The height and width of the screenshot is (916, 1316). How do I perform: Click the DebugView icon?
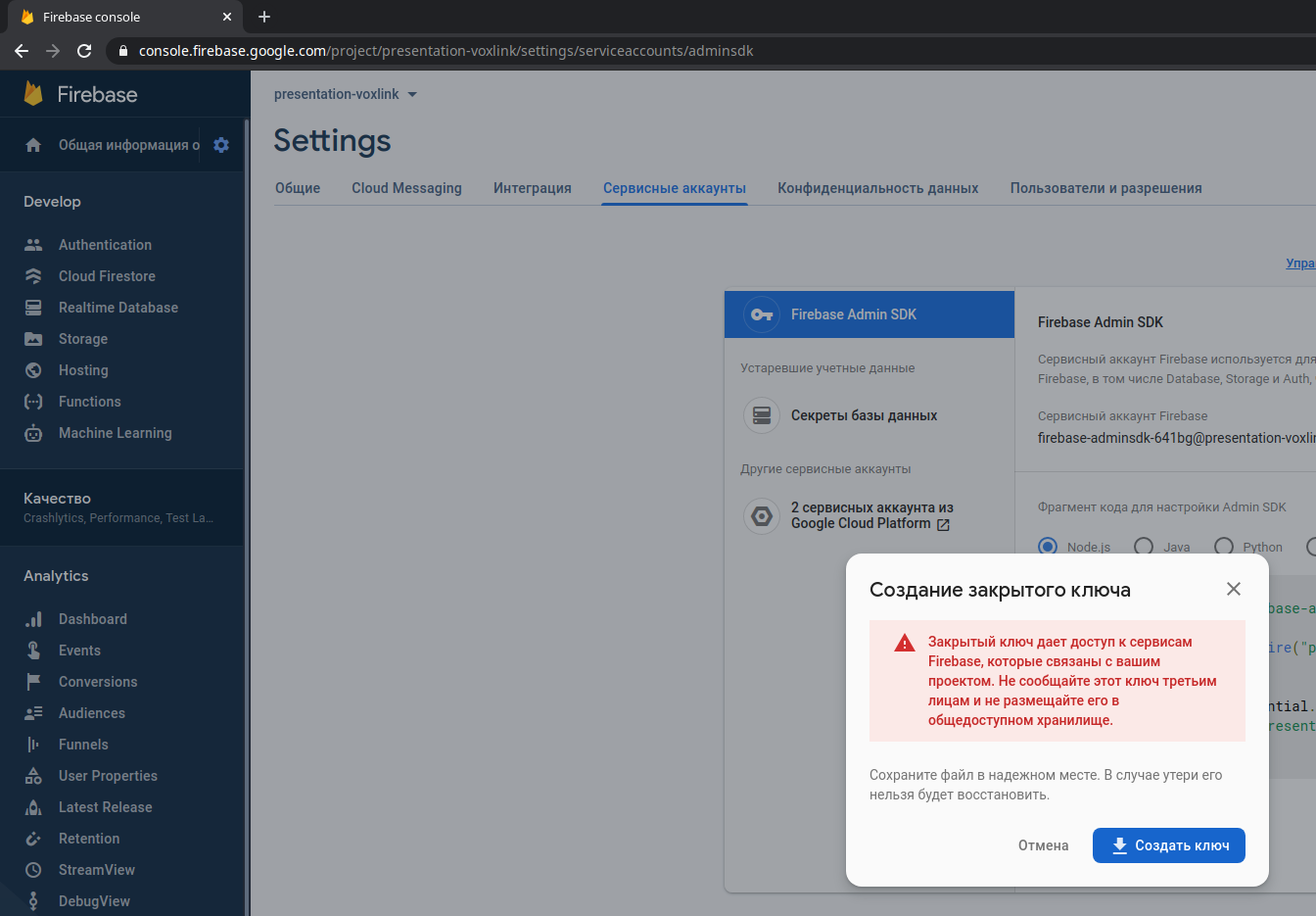(x=33, y=901)
